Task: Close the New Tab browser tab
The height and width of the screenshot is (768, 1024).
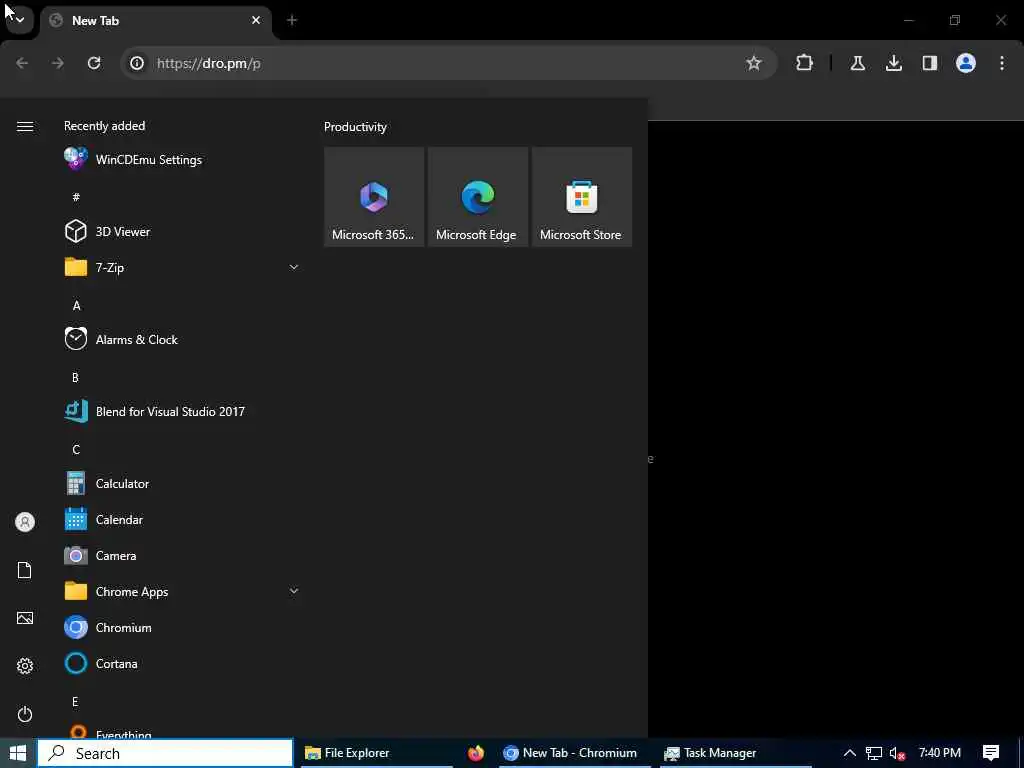Action: click(256, 20)
